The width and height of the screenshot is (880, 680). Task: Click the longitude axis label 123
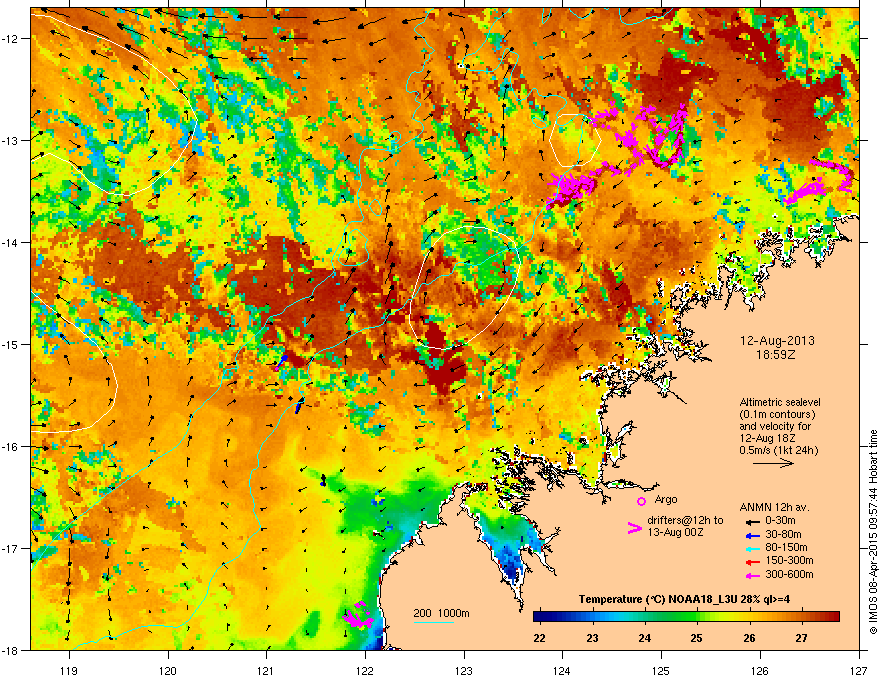pyautogui.click(x=464, y=670)
